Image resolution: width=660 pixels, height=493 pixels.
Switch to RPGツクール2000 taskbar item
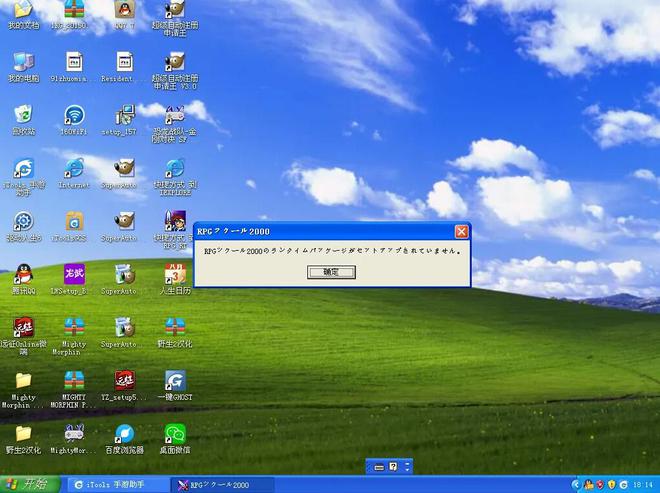(223, 485)
